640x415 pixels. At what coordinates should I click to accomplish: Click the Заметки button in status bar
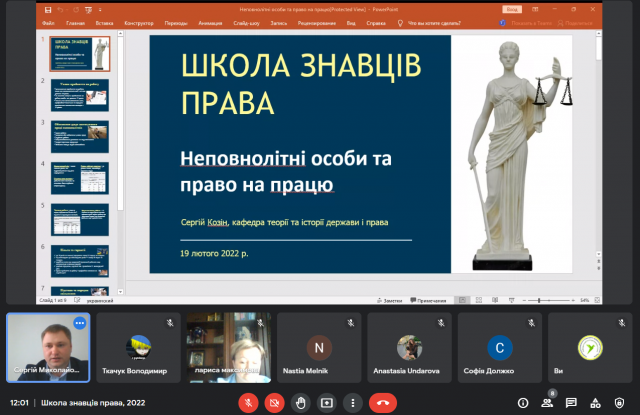[x=393, y=299]
